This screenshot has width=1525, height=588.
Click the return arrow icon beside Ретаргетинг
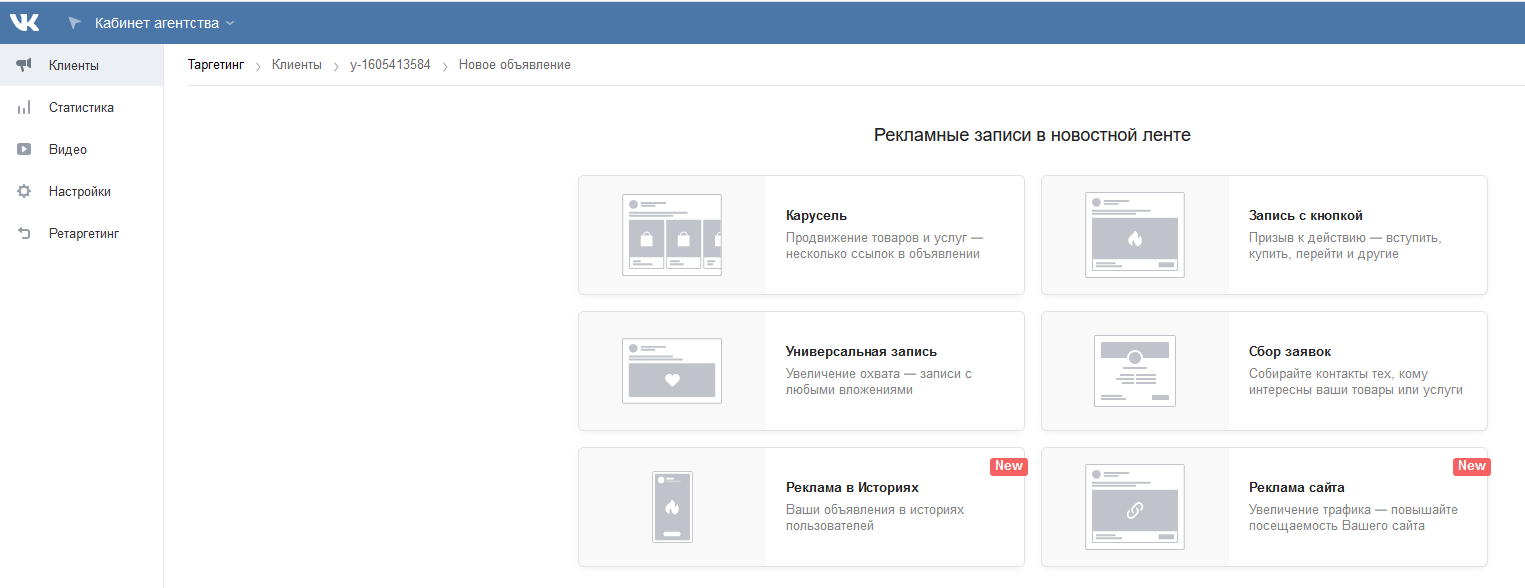[x=25, y=234]
